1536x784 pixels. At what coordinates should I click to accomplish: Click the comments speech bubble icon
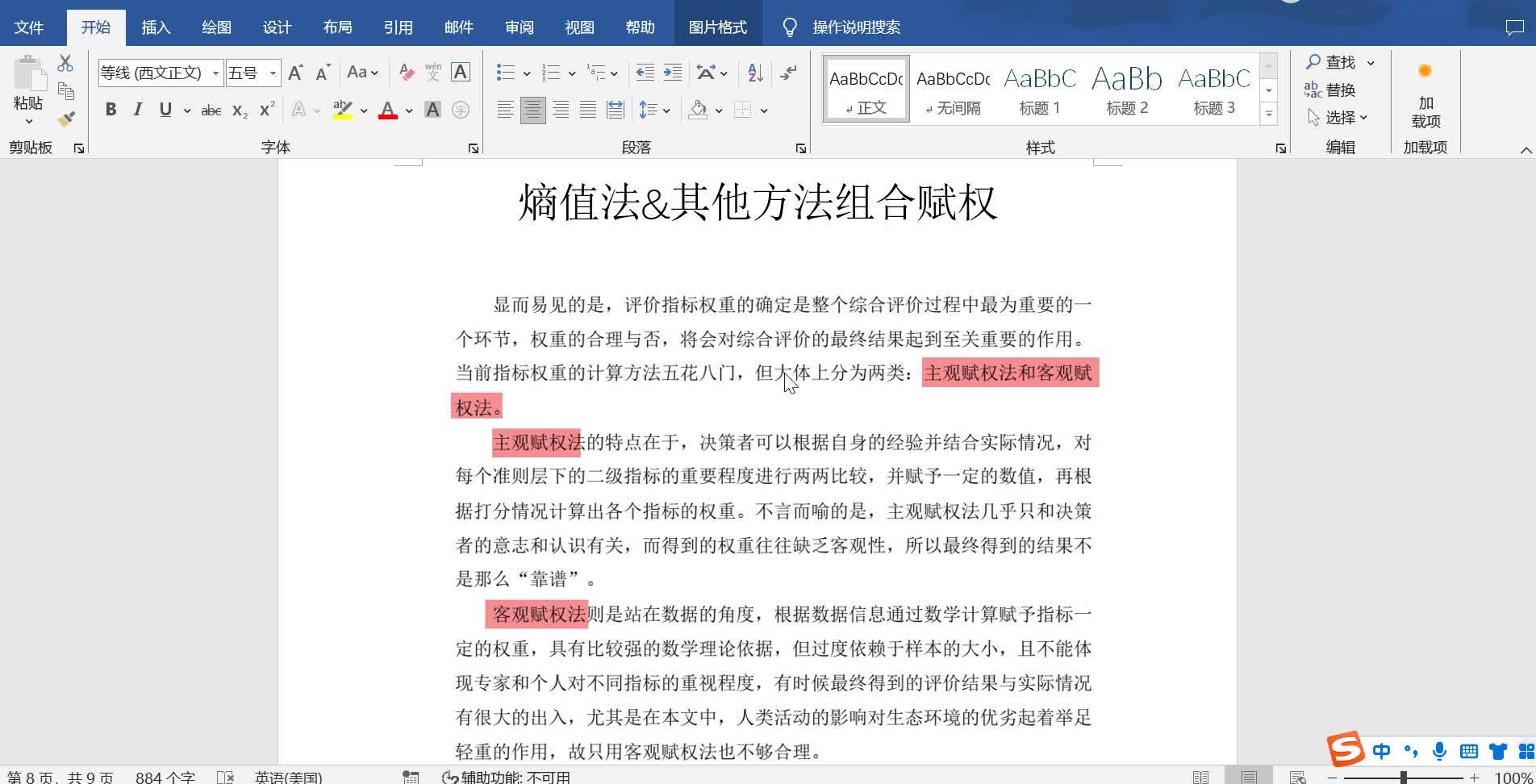1514,27
